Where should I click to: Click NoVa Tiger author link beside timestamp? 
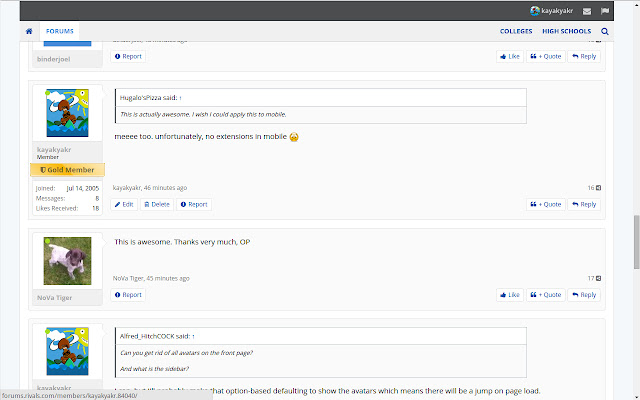pyautogui.click(x=128, y=278)
